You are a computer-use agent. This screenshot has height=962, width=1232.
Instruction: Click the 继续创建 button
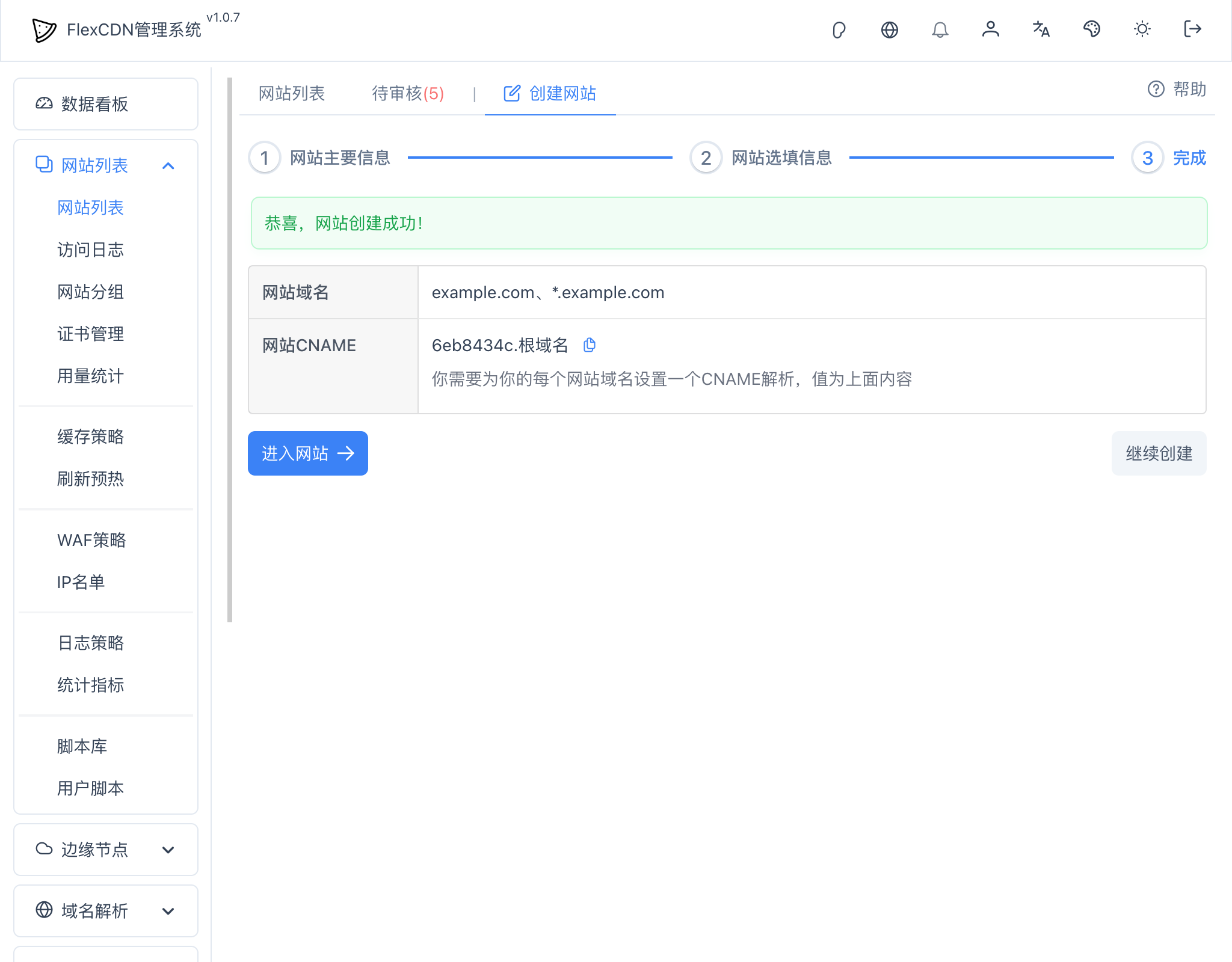pyautogui.click(x=1159, y=454)
